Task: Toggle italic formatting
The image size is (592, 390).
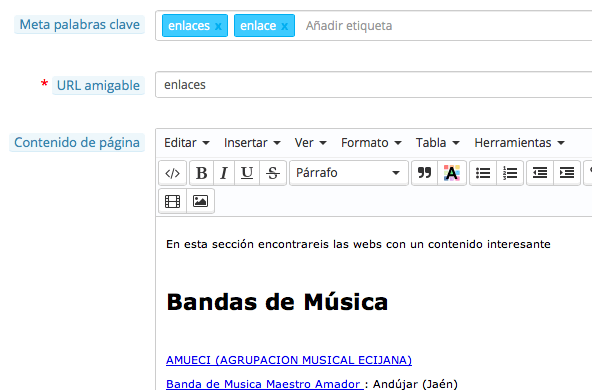Action: click(x=224, y=173)
